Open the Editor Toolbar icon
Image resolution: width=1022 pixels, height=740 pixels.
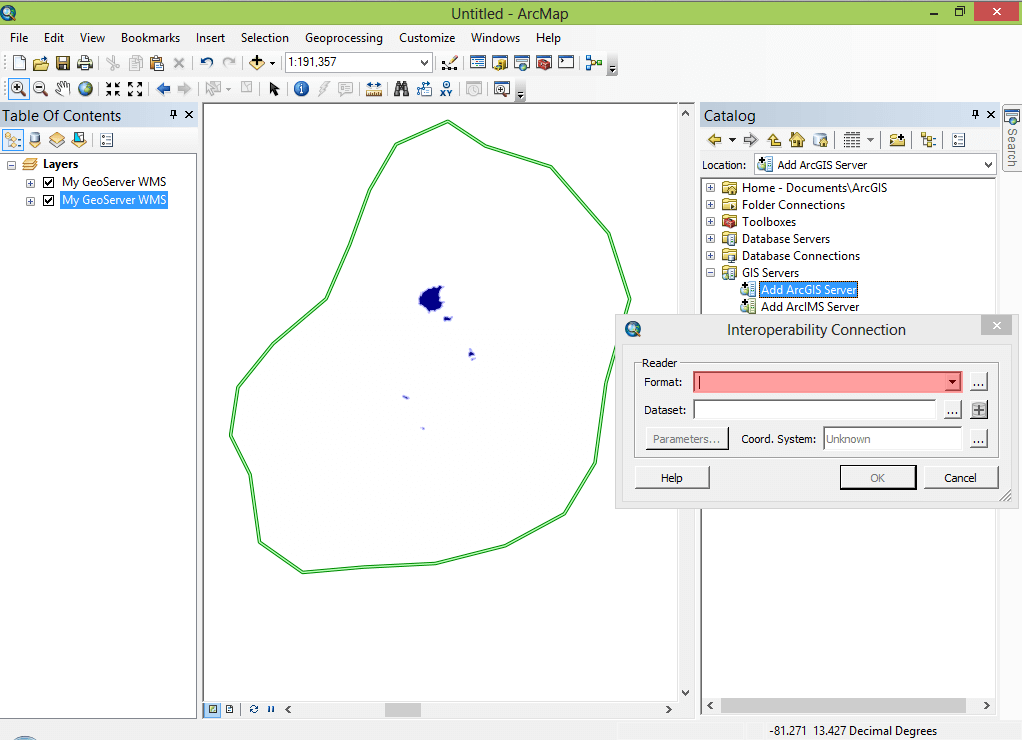(449, 63)
